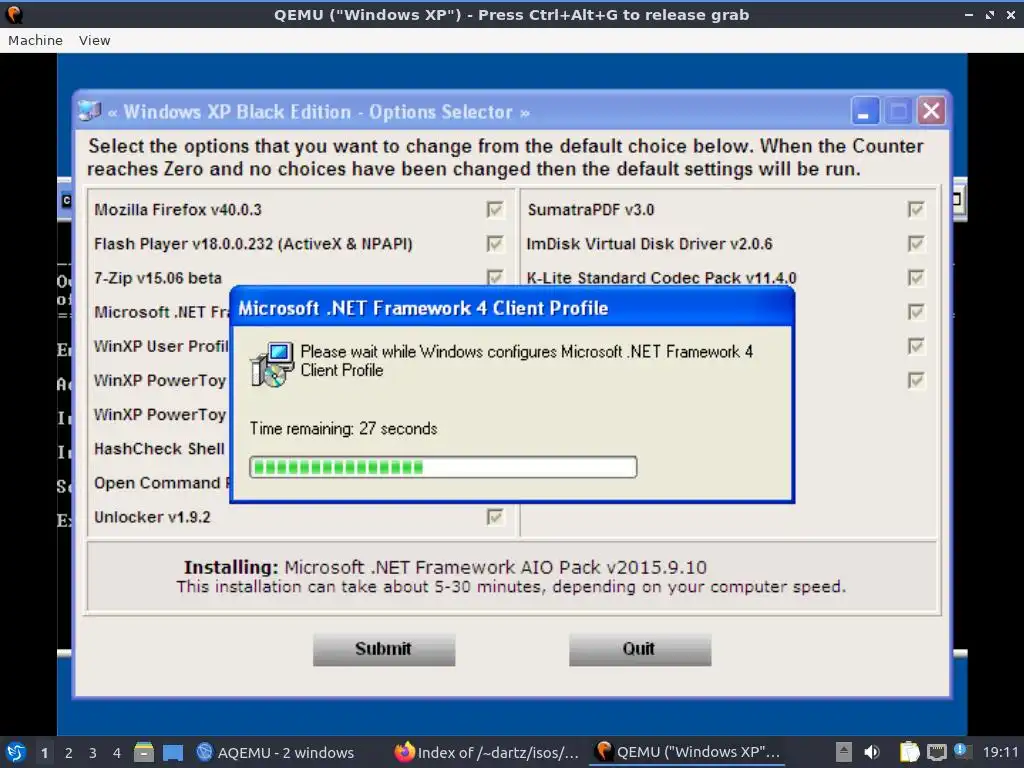The width and height of the screenshot is (1024, 768).
Task: Click the .NET Framework installation progress bar
Action: [x=443, y=467]
